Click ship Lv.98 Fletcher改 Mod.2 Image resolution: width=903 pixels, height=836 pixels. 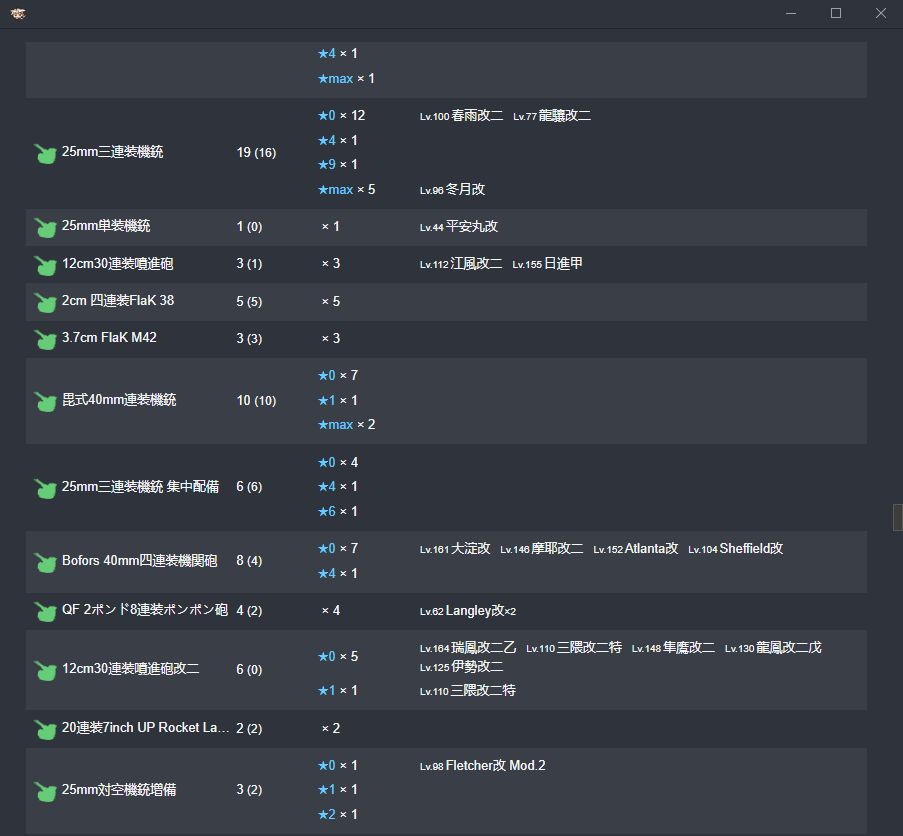click(483, 766)
